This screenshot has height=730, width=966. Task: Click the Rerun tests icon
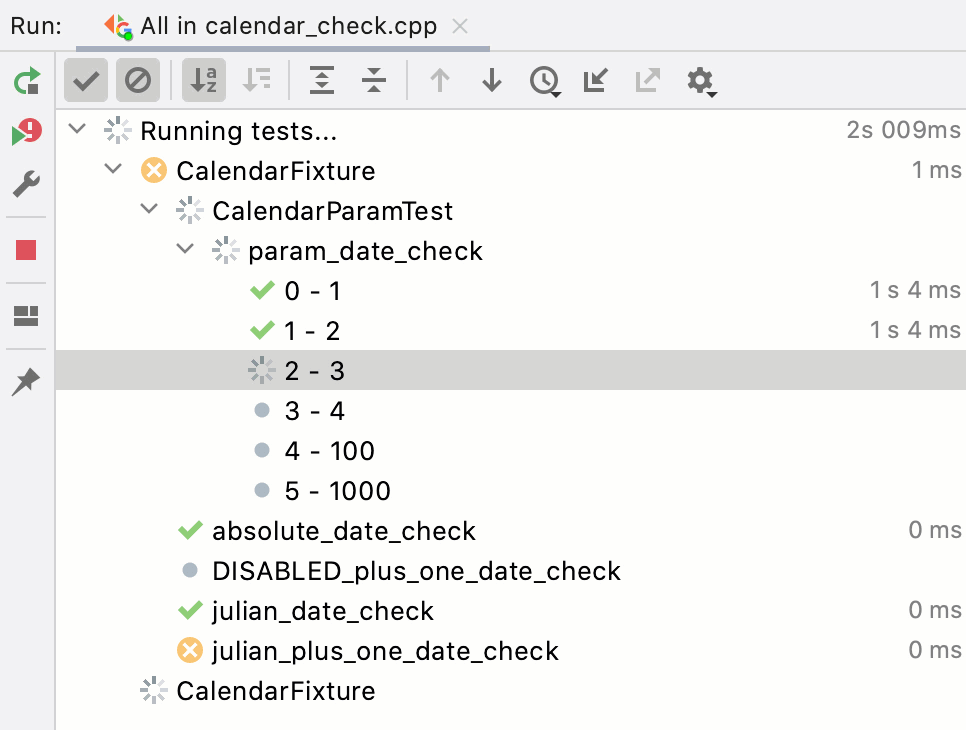point(26,81)
